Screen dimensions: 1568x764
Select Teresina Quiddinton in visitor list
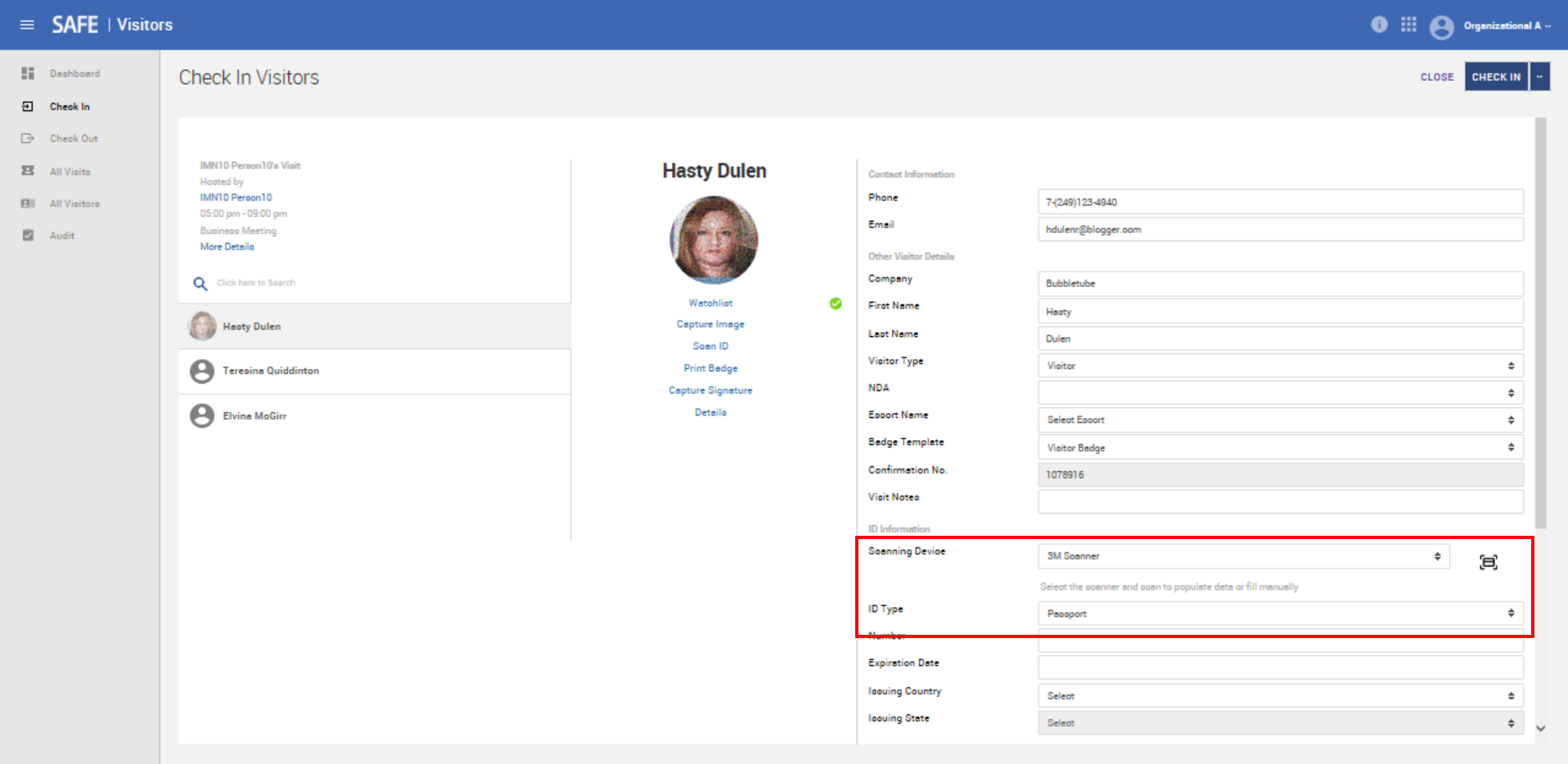[x=375, y=371]
